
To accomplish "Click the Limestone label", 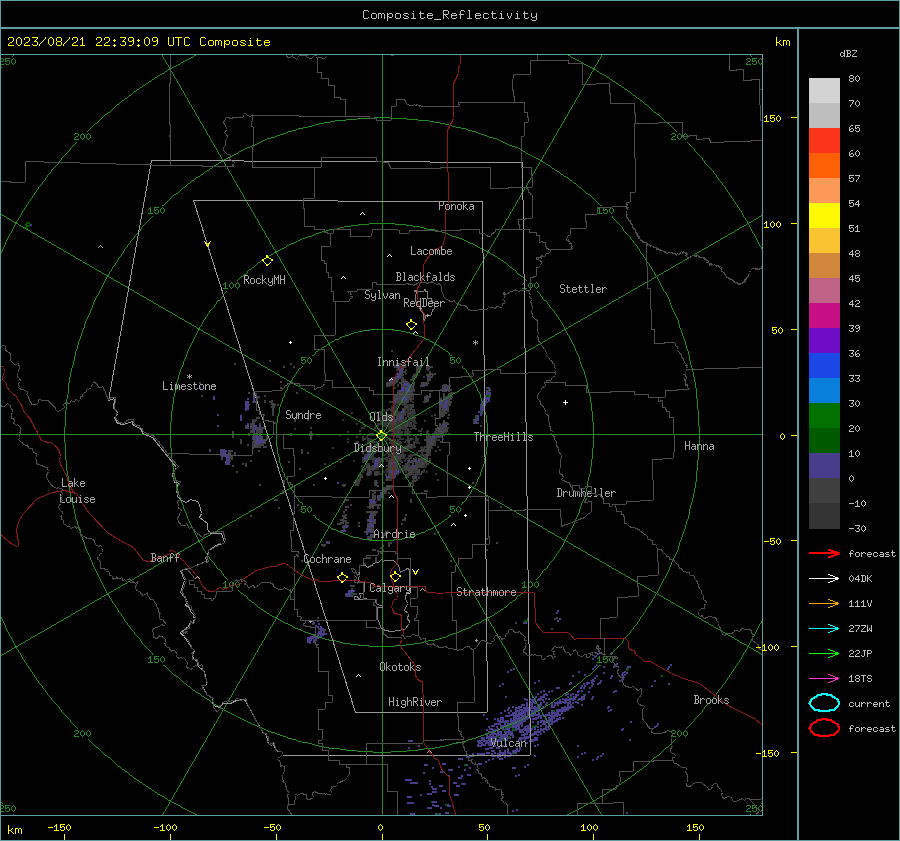I will (x=189, y=386).
